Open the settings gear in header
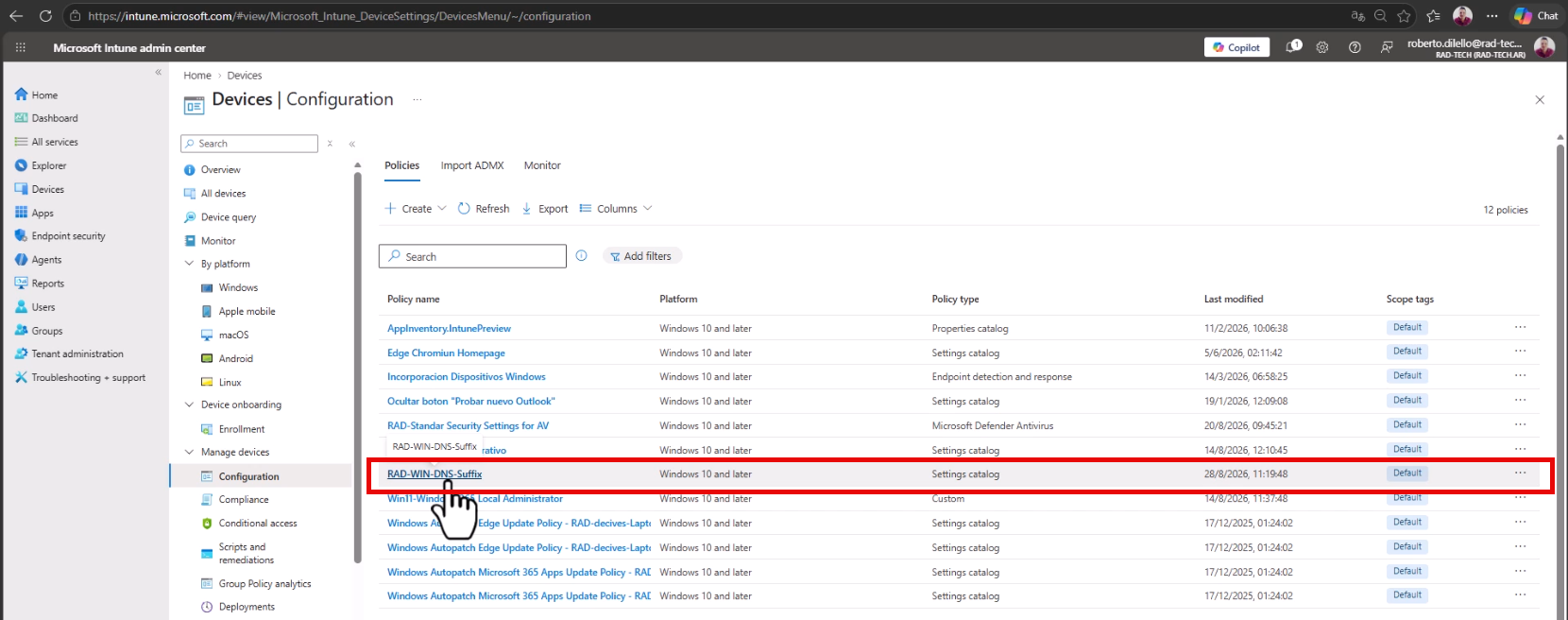Image resolution: width=1568 pixels, height=620 pixels. [1322, 47]
